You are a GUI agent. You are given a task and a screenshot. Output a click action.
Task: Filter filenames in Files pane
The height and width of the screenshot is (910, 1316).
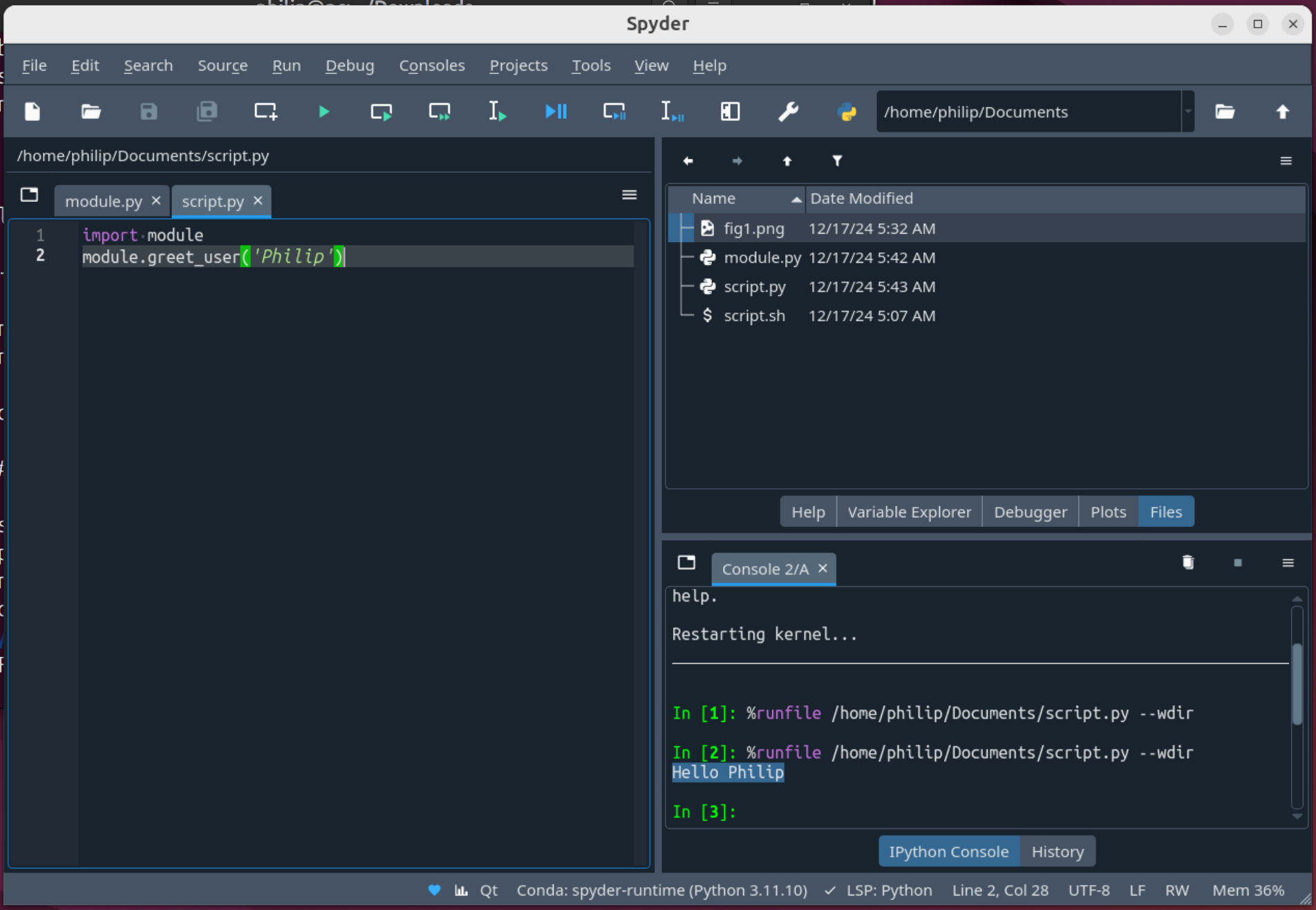tap(837, 160)
